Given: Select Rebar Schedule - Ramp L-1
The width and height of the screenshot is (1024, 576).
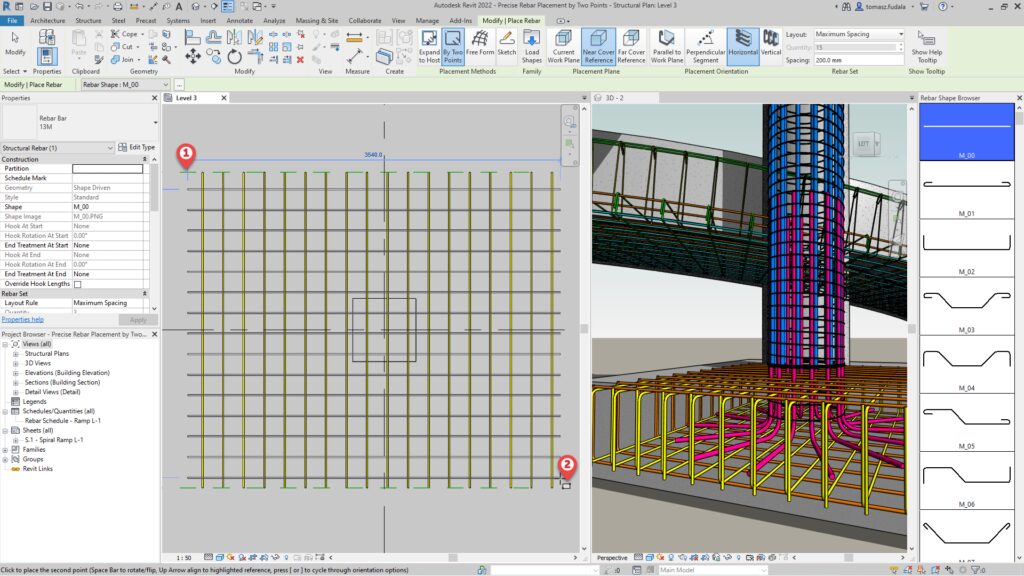Looking at the screenshot, I should coord(63,421).
